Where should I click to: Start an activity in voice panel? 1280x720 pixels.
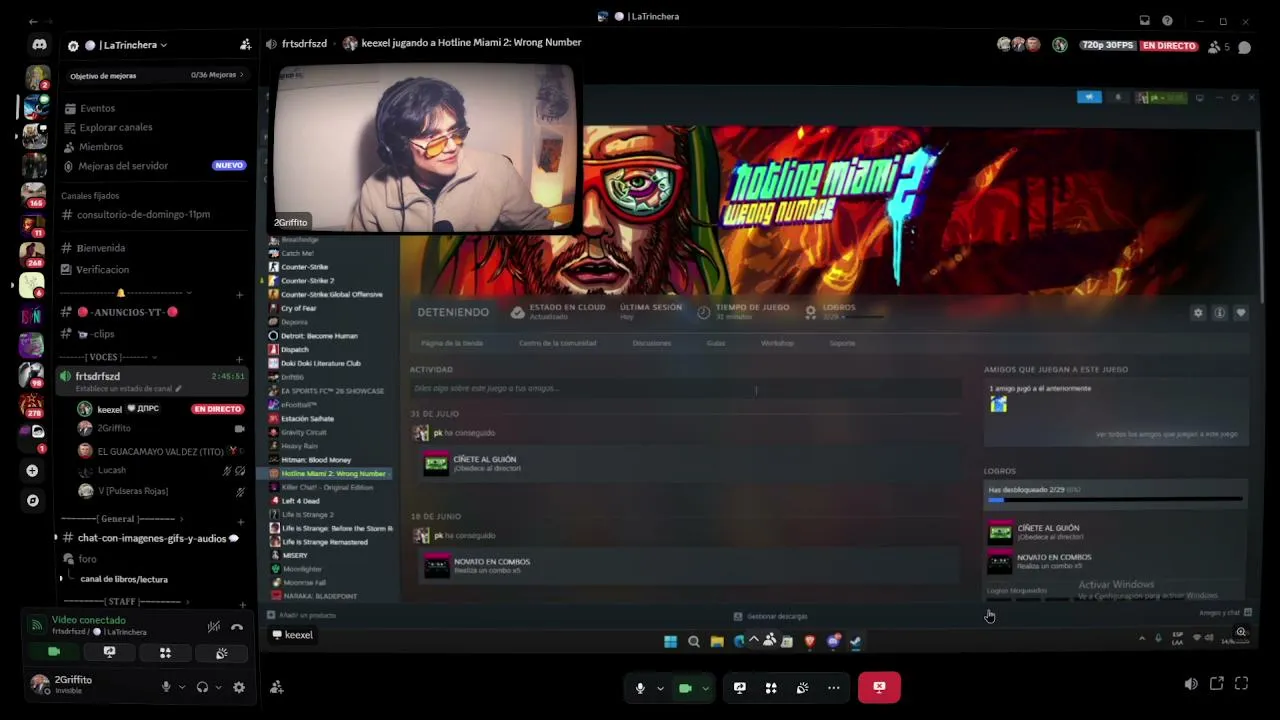(165, 653)
